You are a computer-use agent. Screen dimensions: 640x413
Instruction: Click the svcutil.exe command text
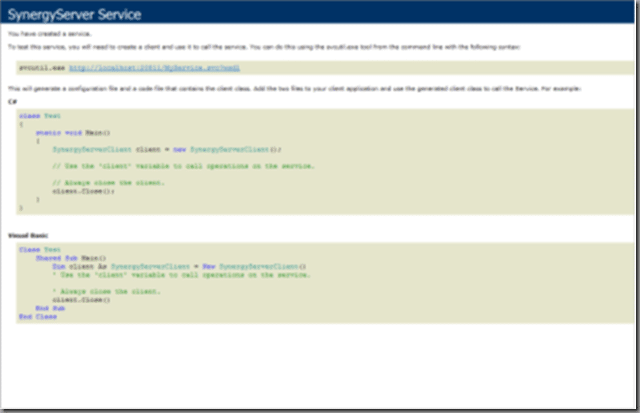coord(42,68)
